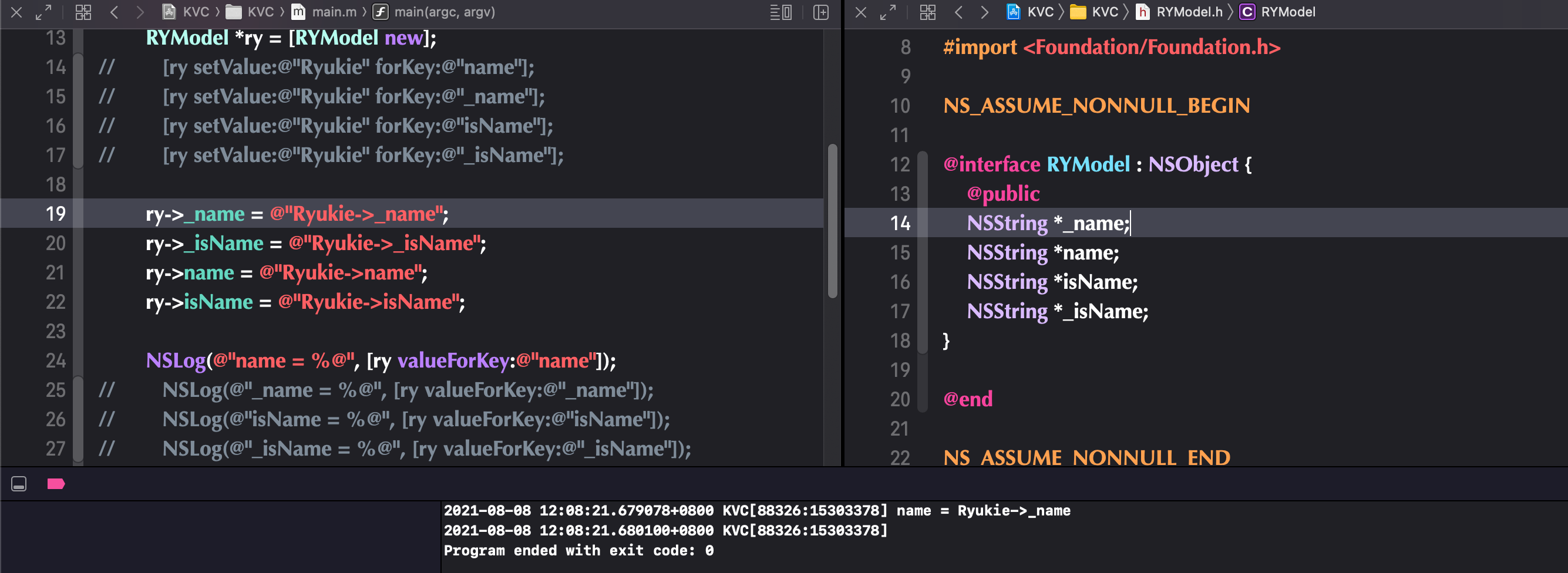Go back in right editor history
This screenshot has height=573, width=1568.
(958, 12)
